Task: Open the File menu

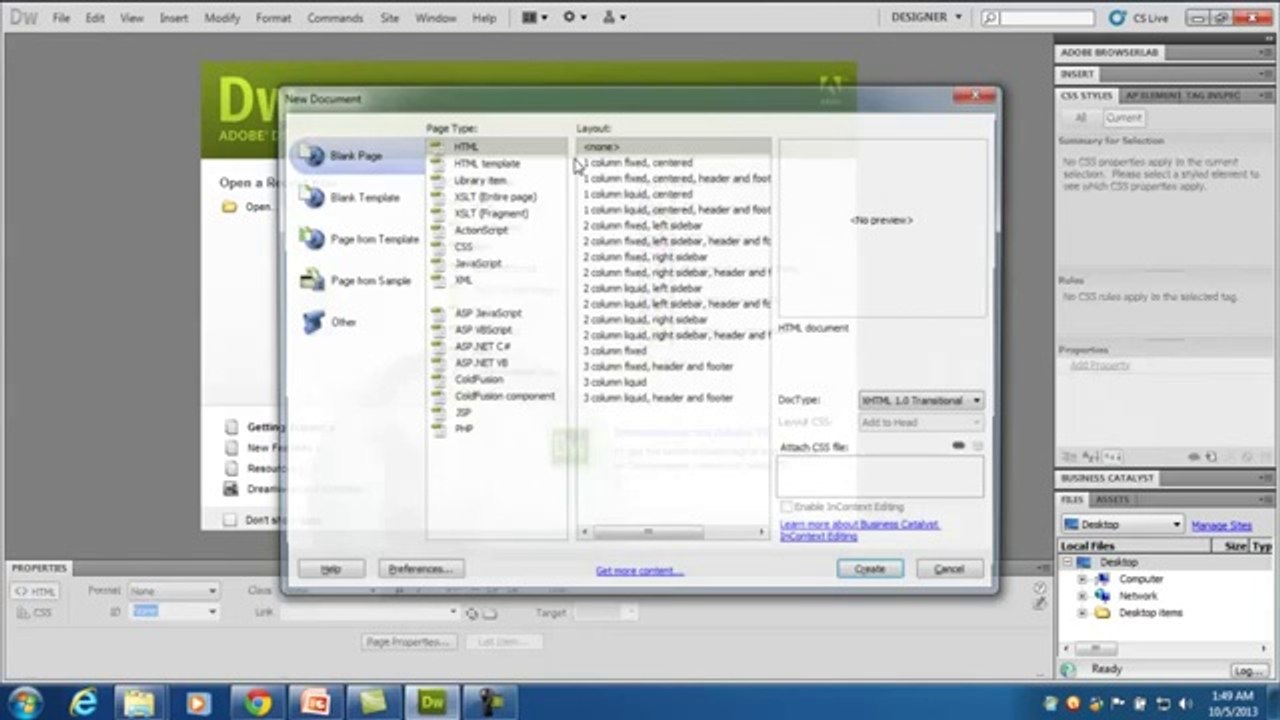Action: (x=61, y=18)
